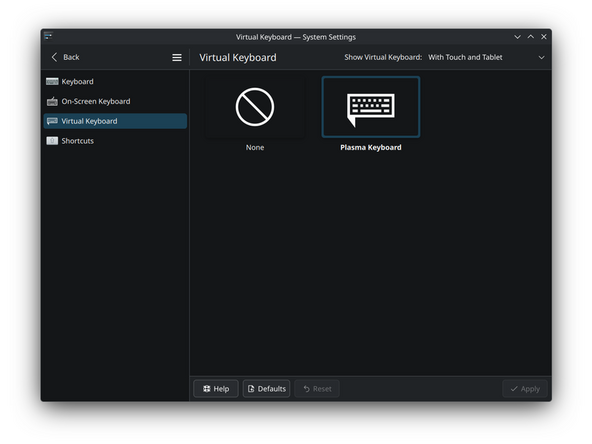Select the Plasma Keyboard tile

tap(371, 107)
